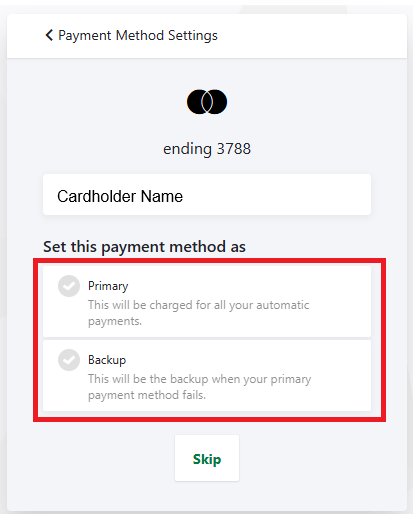Viewport: 413px width, 514px height.
Task: Click the 'ending 3788' card text
Action: tap(207, 149)
